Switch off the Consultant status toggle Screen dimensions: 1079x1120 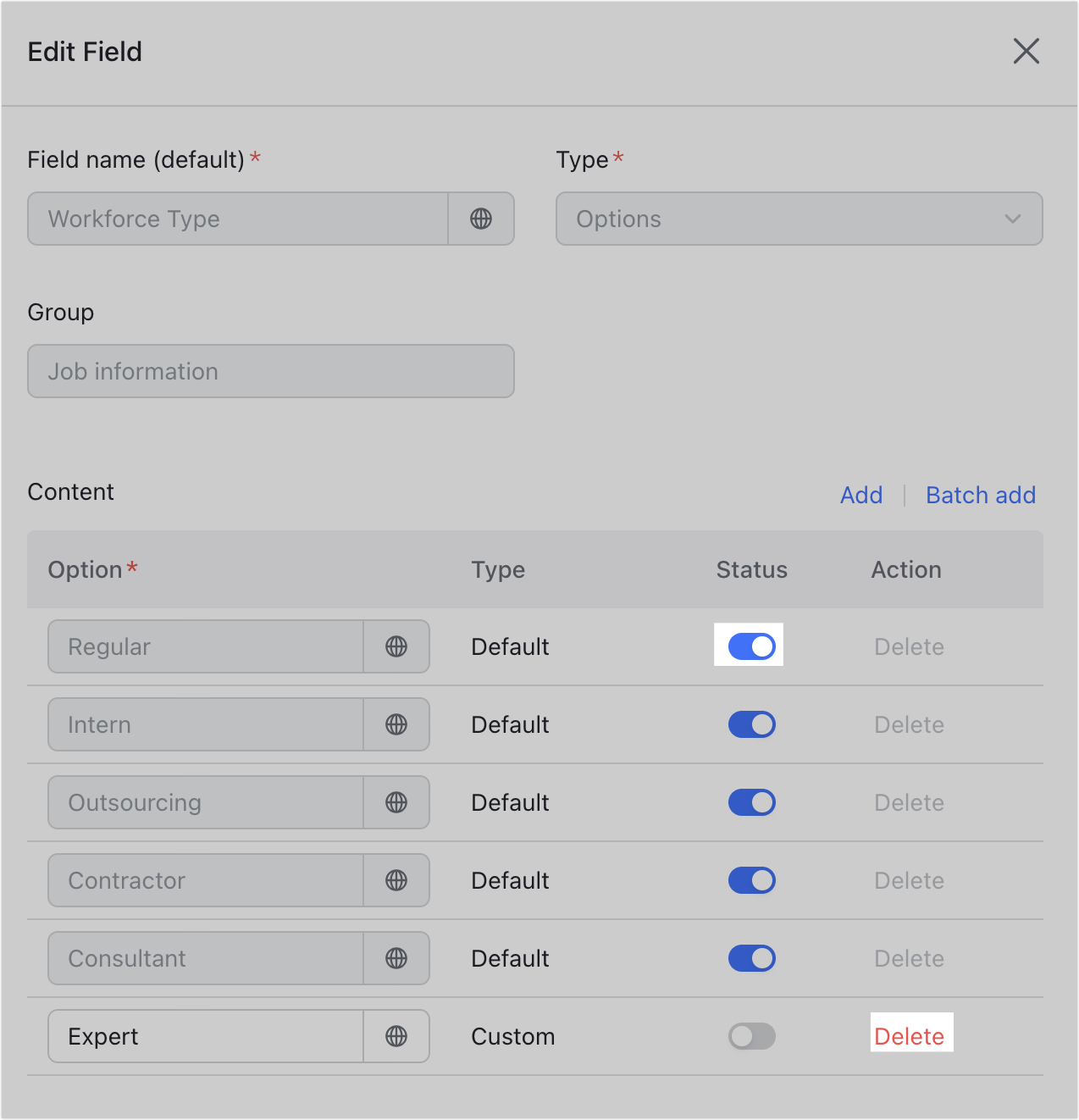pyautogui.click(x=751, y=958)
